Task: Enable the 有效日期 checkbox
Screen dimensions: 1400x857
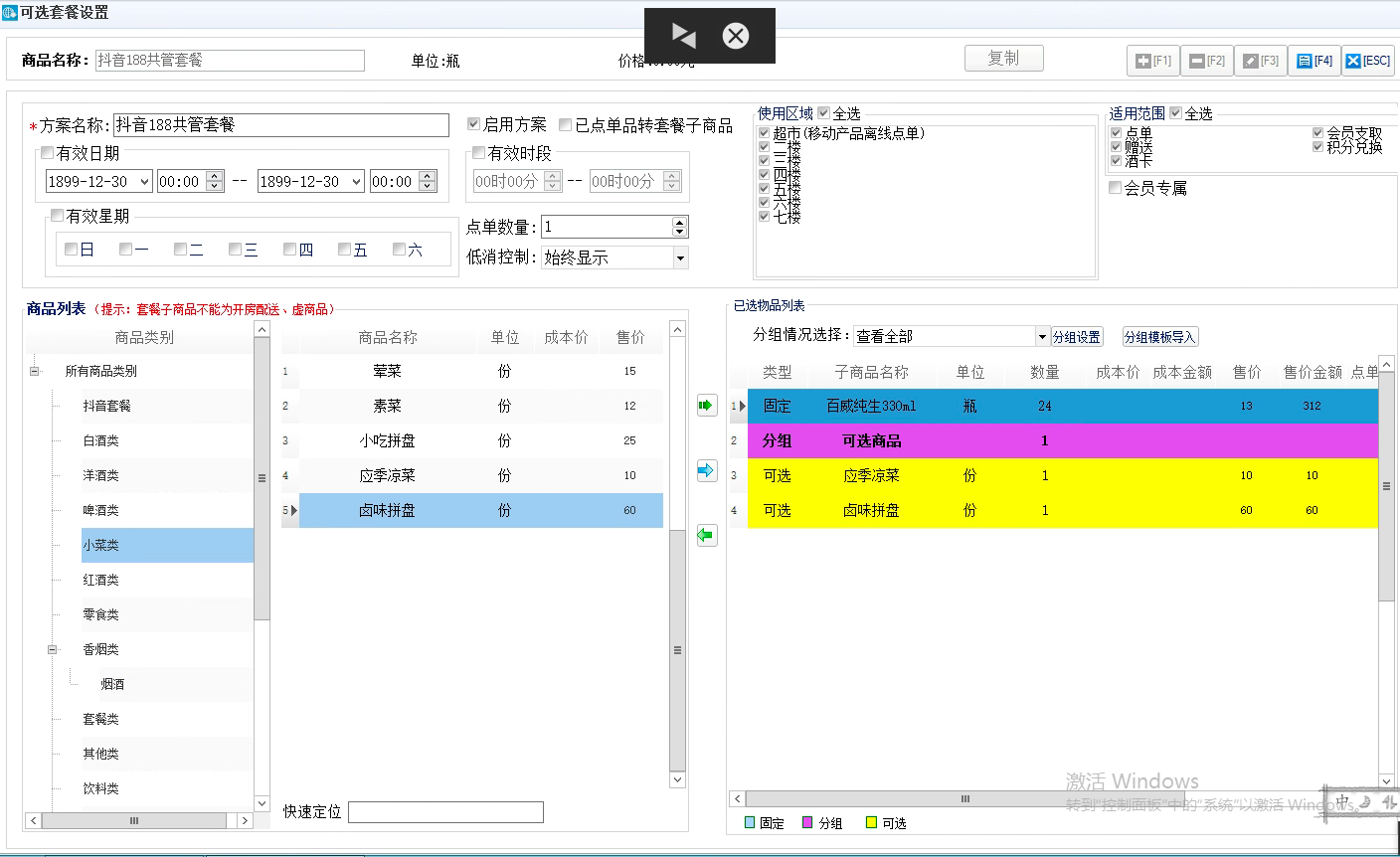Action: click(x=47, y=153)
